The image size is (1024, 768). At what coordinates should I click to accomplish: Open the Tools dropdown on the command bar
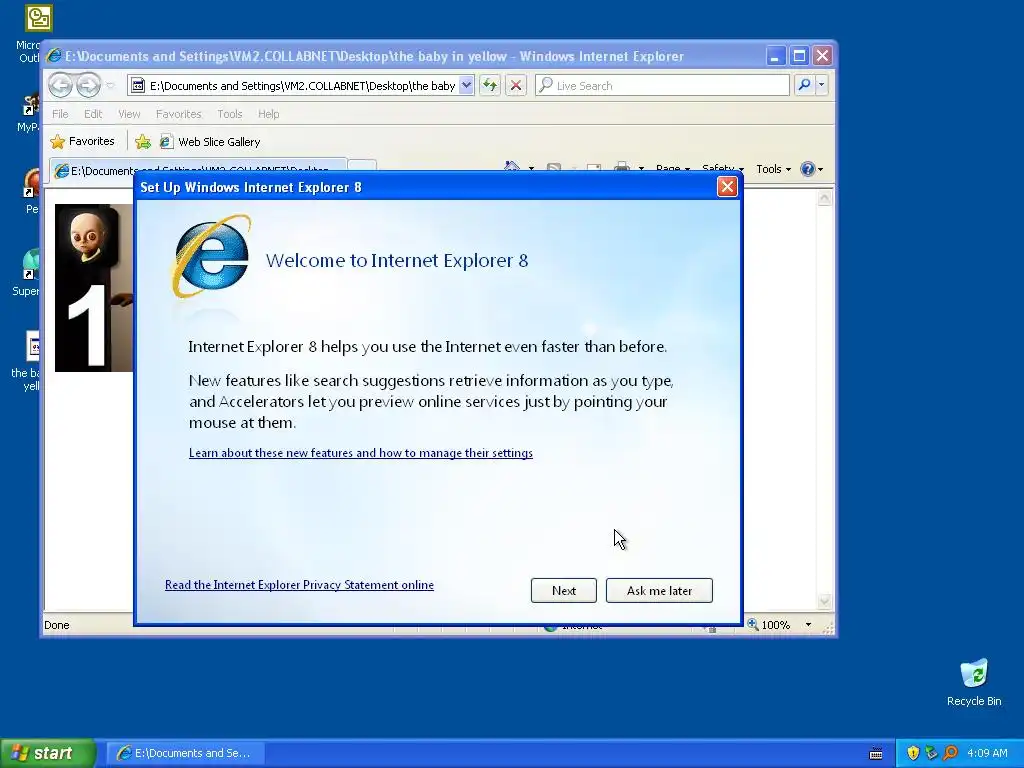click(773, 169)
